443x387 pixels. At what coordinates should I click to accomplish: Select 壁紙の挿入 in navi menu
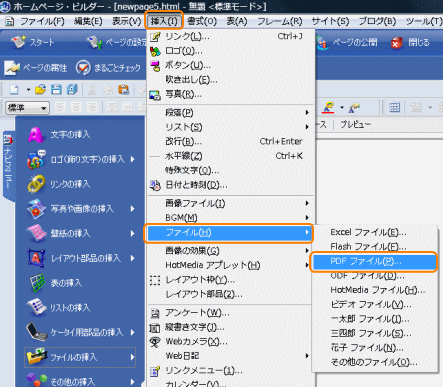[x=80, y=233]
